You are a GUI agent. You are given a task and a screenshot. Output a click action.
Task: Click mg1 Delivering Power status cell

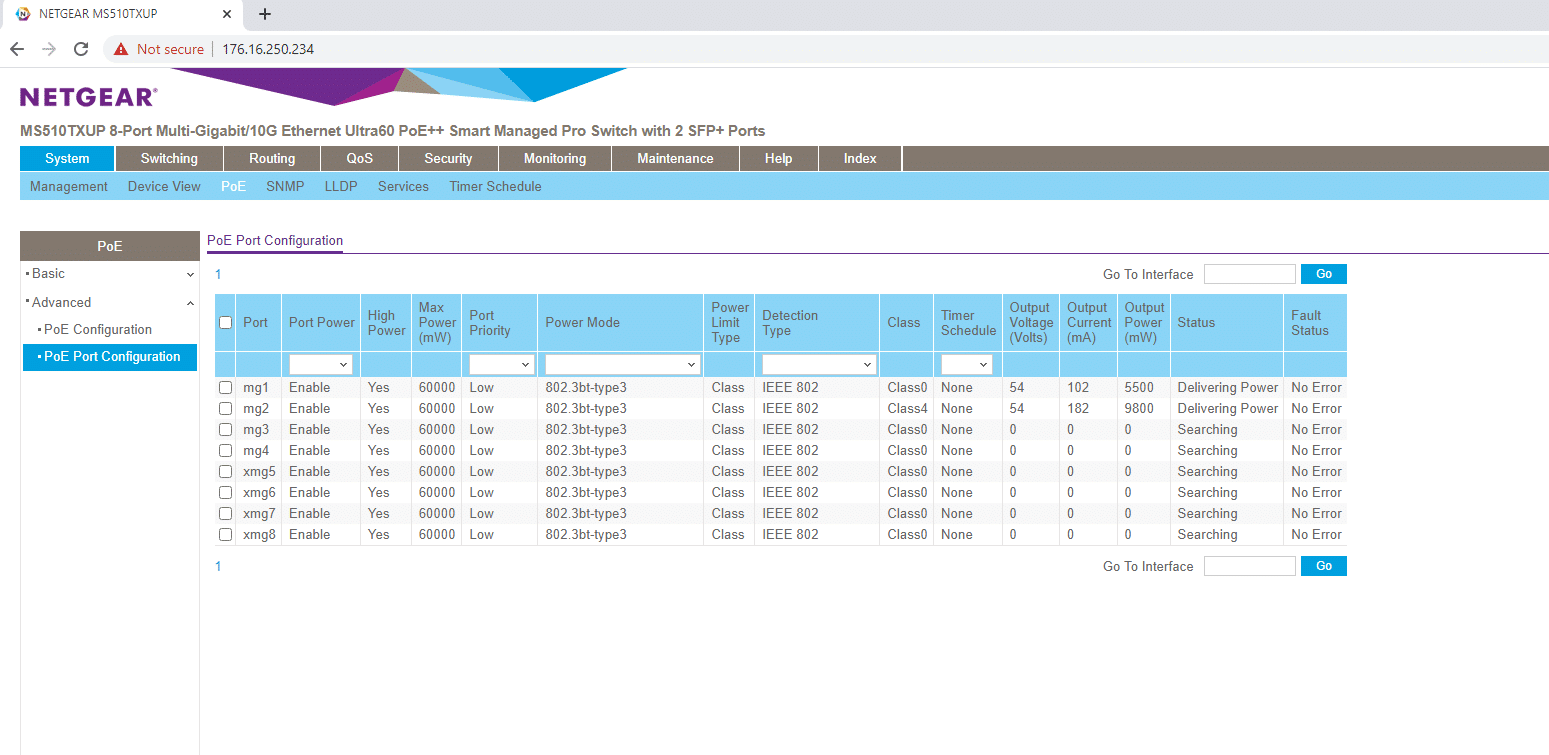click(1228, 387)
